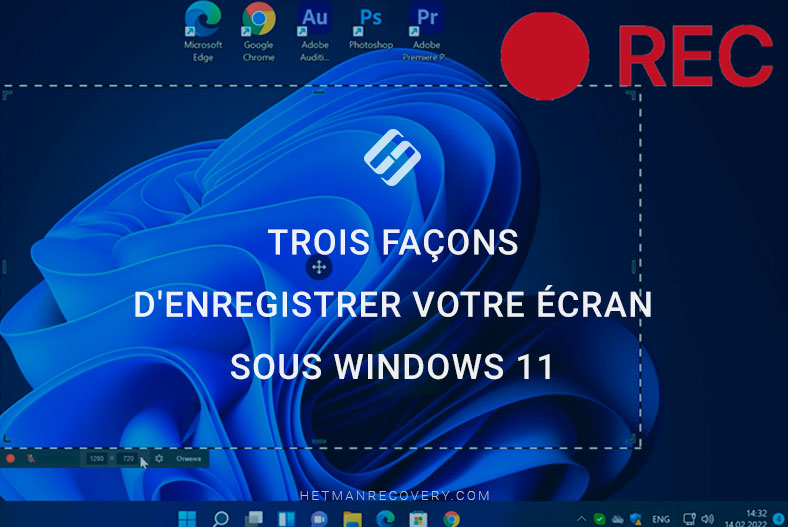
Task: Open network status icon in tray
Action: pyautogui.click(x=690, y=519)
